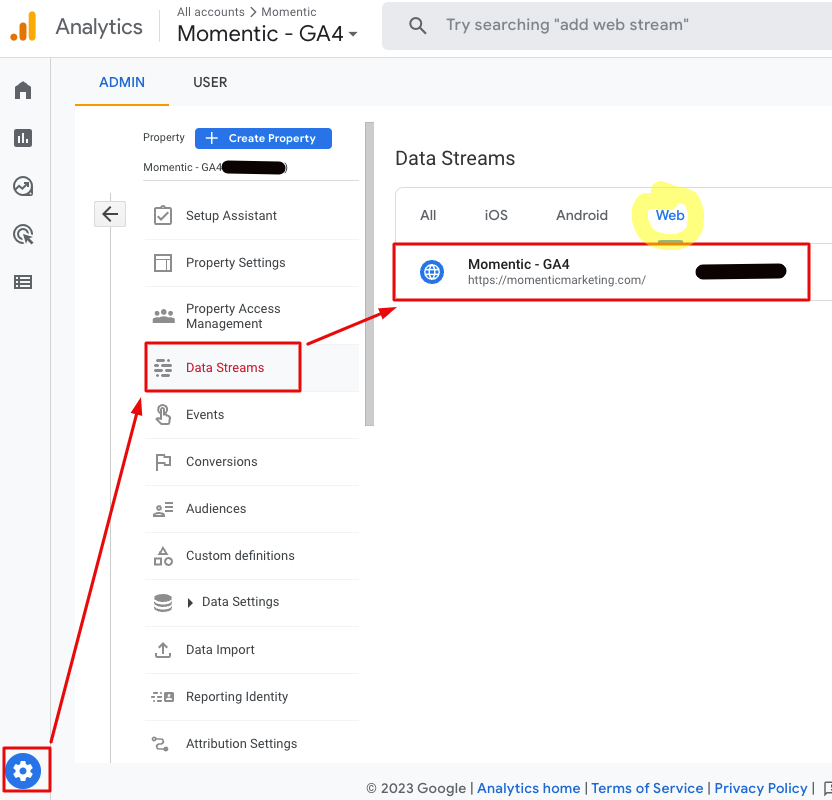
Task: Click the Data Settings database icon
Action: tap(163, 603)
